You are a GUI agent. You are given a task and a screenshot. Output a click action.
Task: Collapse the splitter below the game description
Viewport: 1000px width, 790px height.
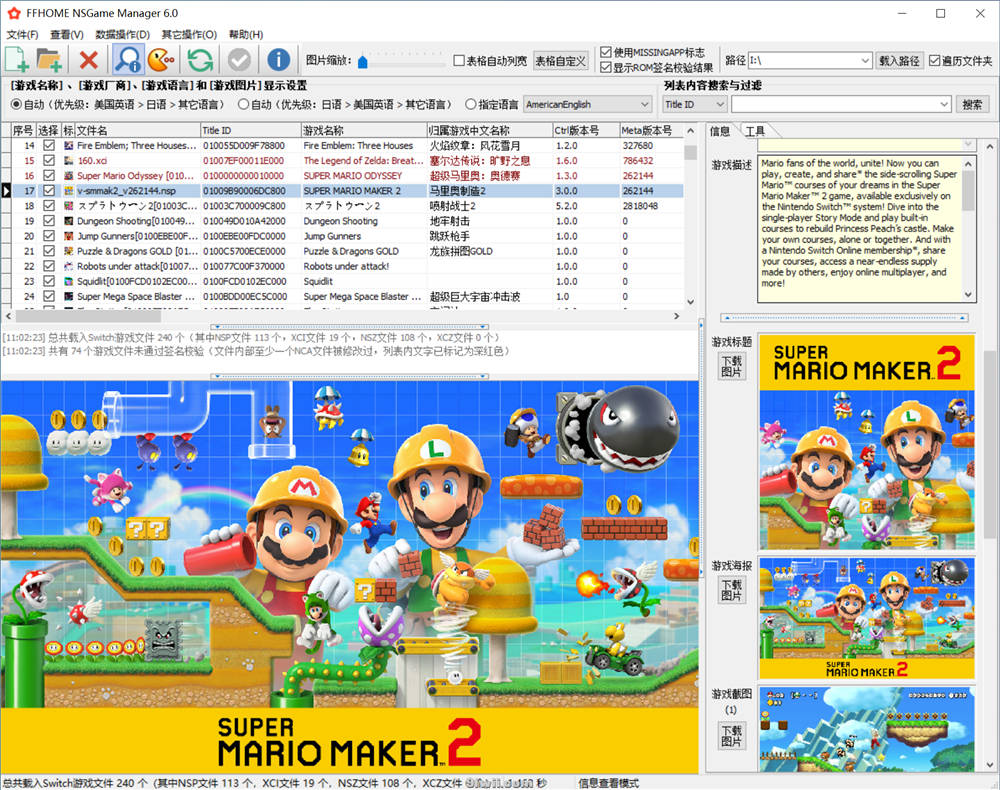coord(844,317)
